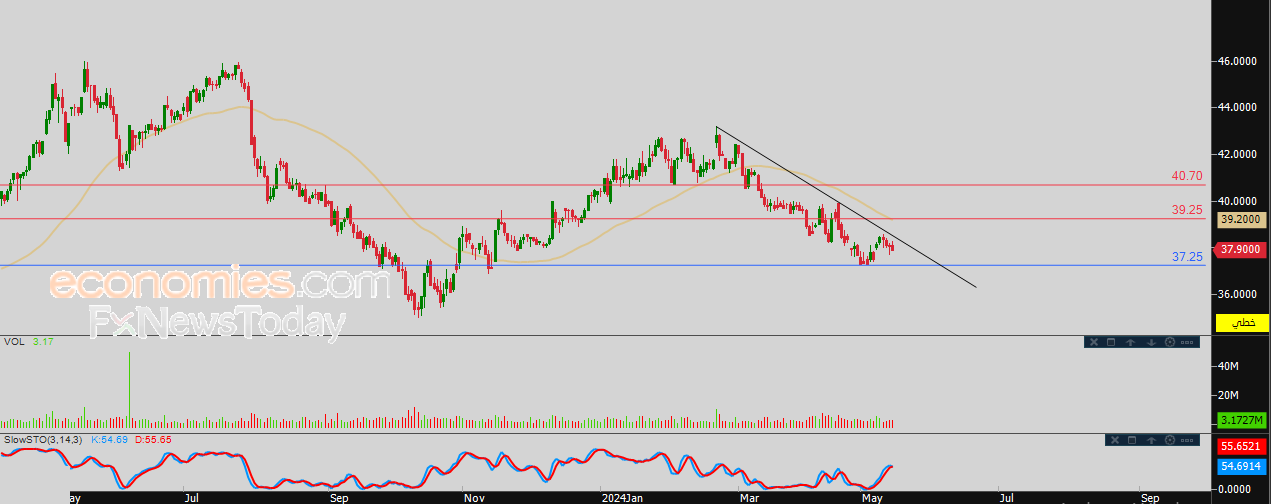Close the VOL indicator panel
The image size is (1271, 504).
(x=1094, y=342)
